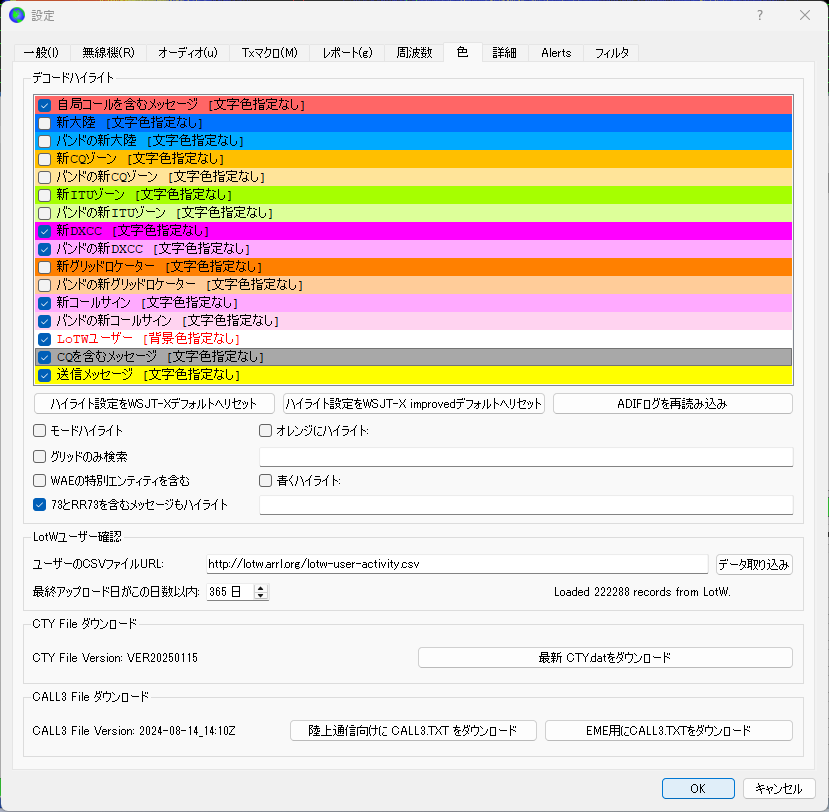829x812 pixels.
Task: Select the orange 新グリッドロケーター color row
Action: click(413, 267)
